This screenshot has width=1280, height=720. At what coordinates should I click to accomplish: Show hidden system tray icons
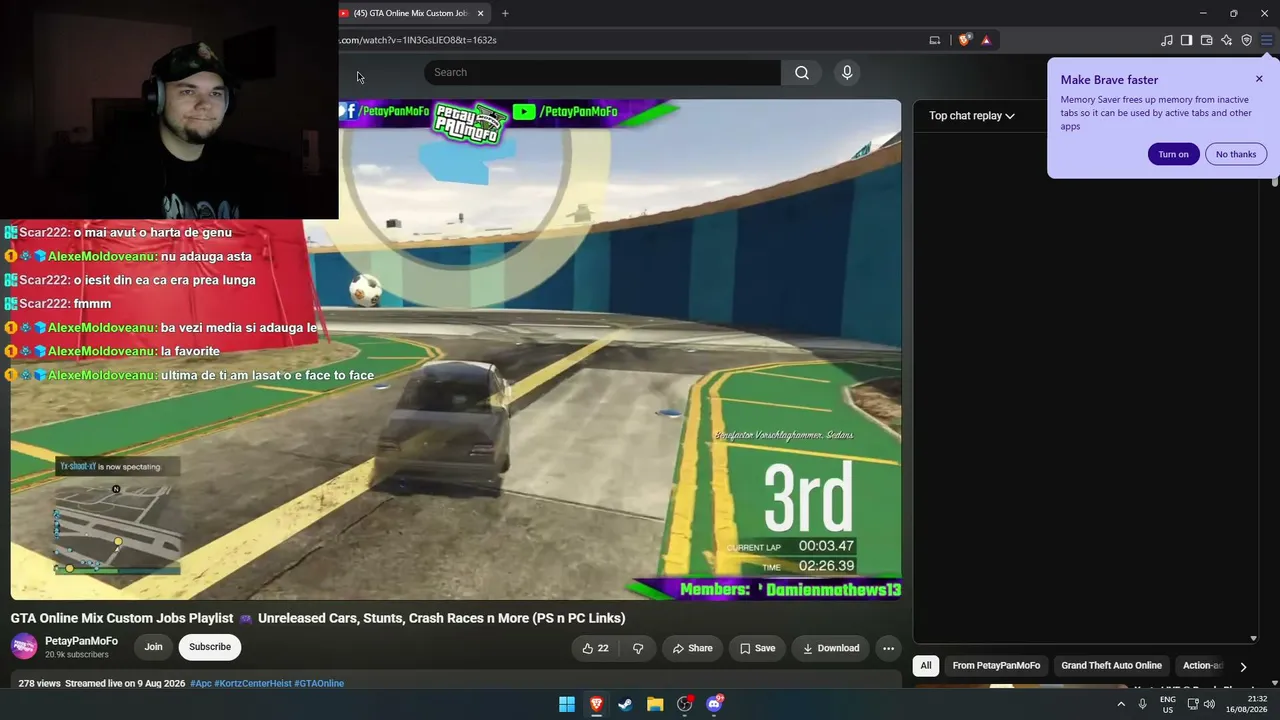tap(1120, 704)
